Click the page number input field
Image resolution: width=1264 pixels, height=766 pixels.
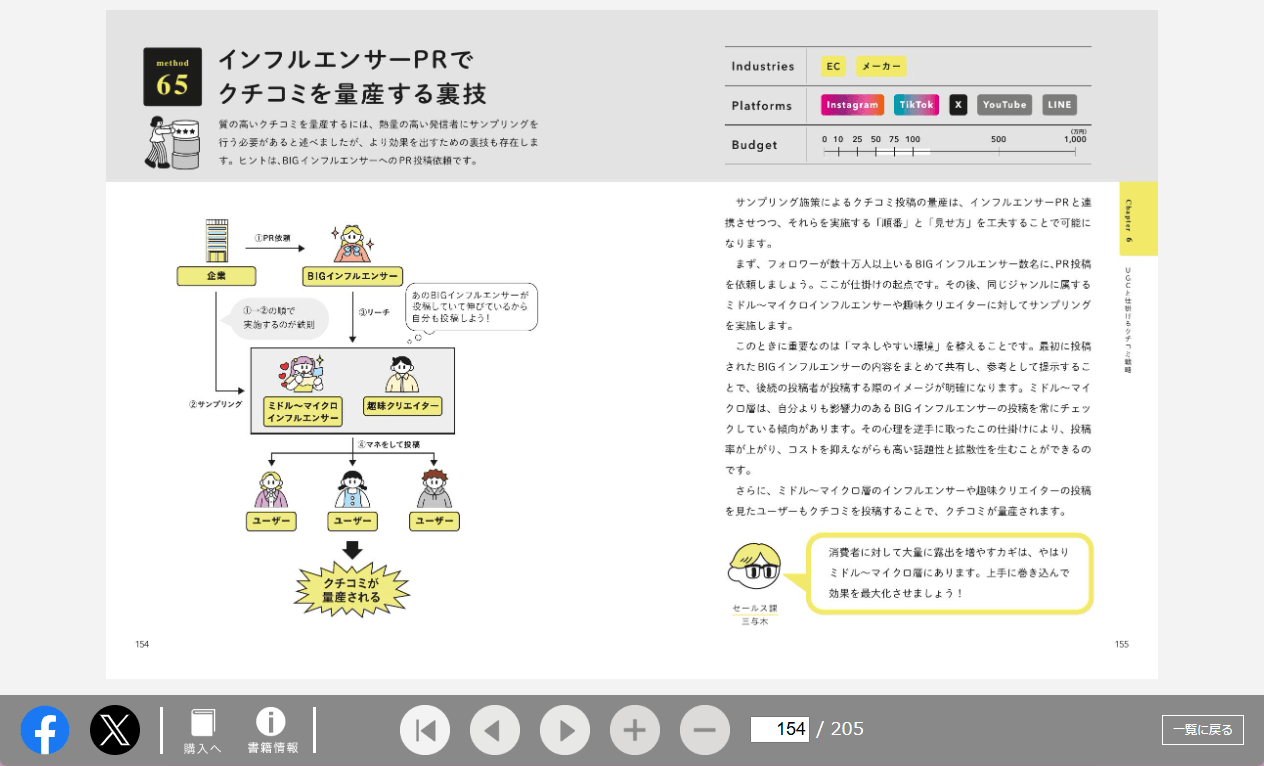783,729
